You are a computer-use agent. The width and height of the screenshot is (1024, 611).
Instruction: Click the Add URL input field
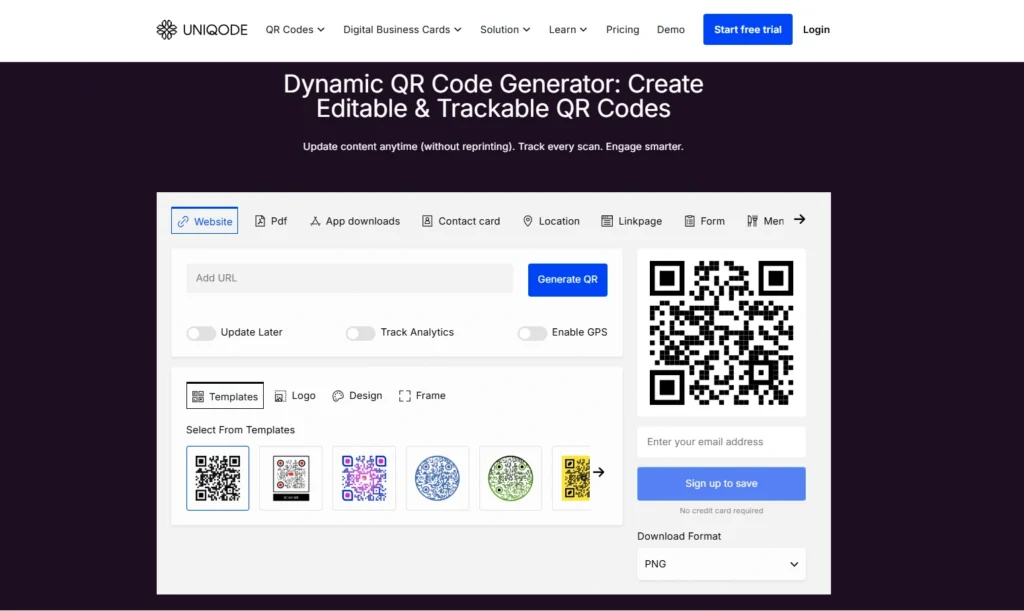point(349,278)
